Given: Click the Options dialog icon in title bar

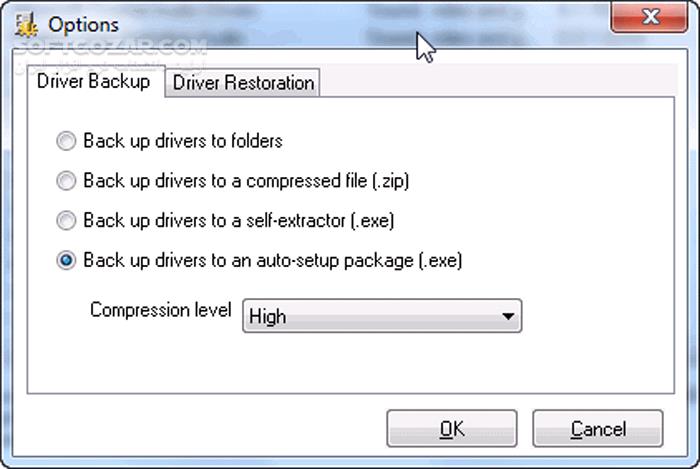Looking at the screenshot, I should pyautogui.click(x=25, y=25).
